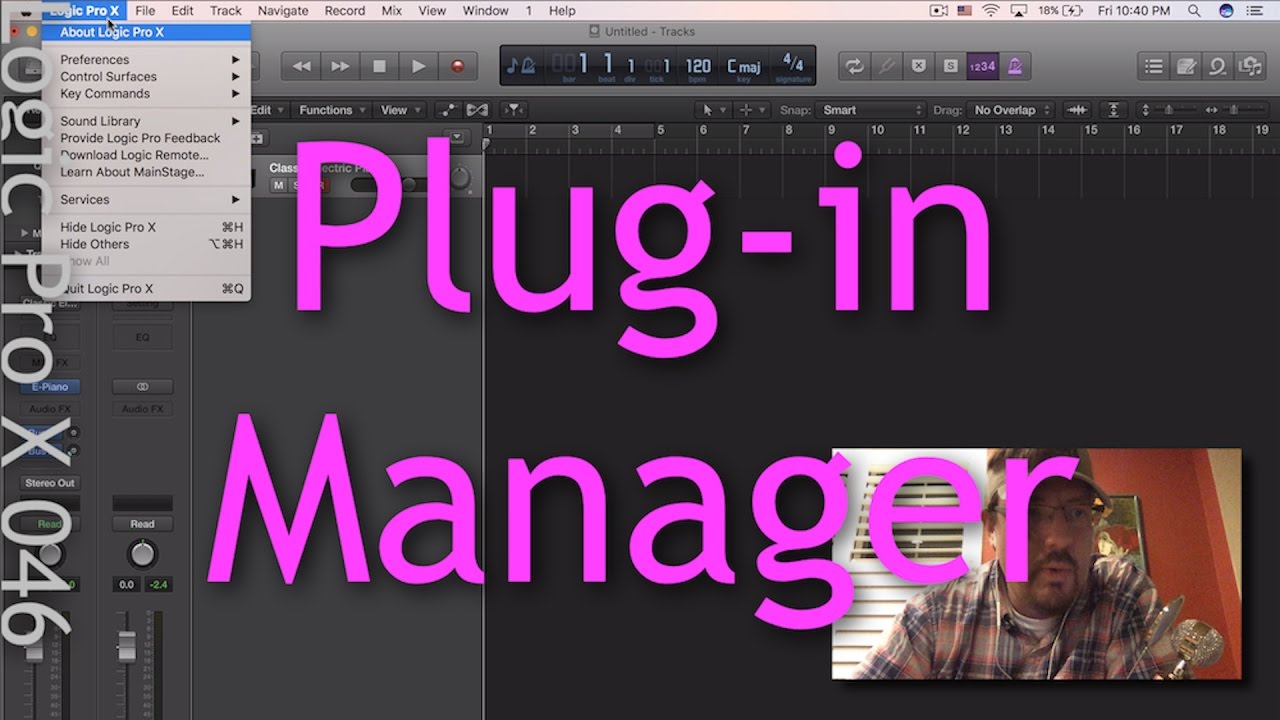Open the tracks area Edit menu
Viewport: 1280px width, 720px height.
267,110
